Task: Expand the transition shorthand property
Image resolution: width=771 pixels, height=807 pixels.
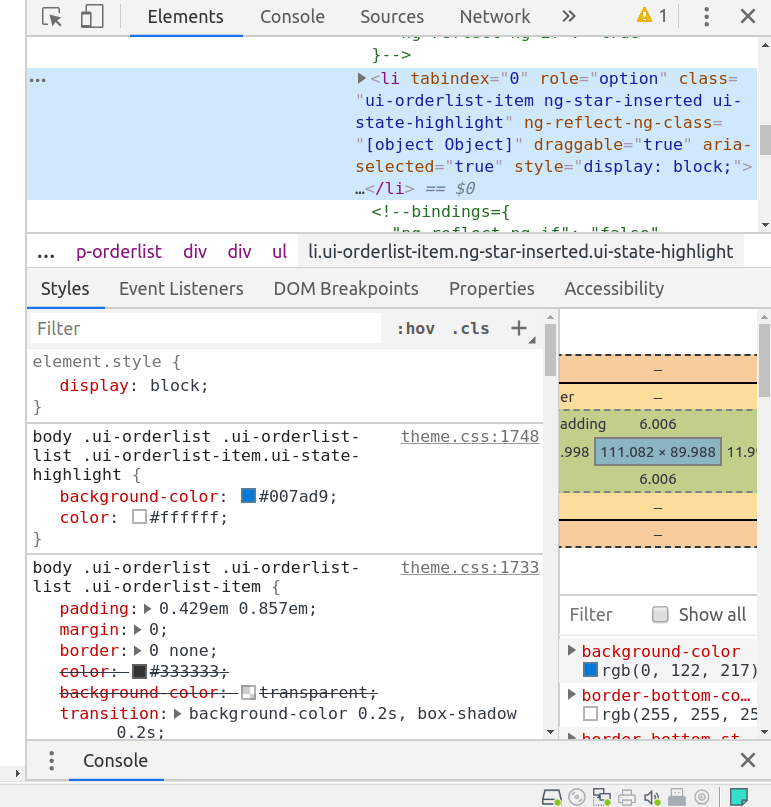Action: click(x=178, y=714)
